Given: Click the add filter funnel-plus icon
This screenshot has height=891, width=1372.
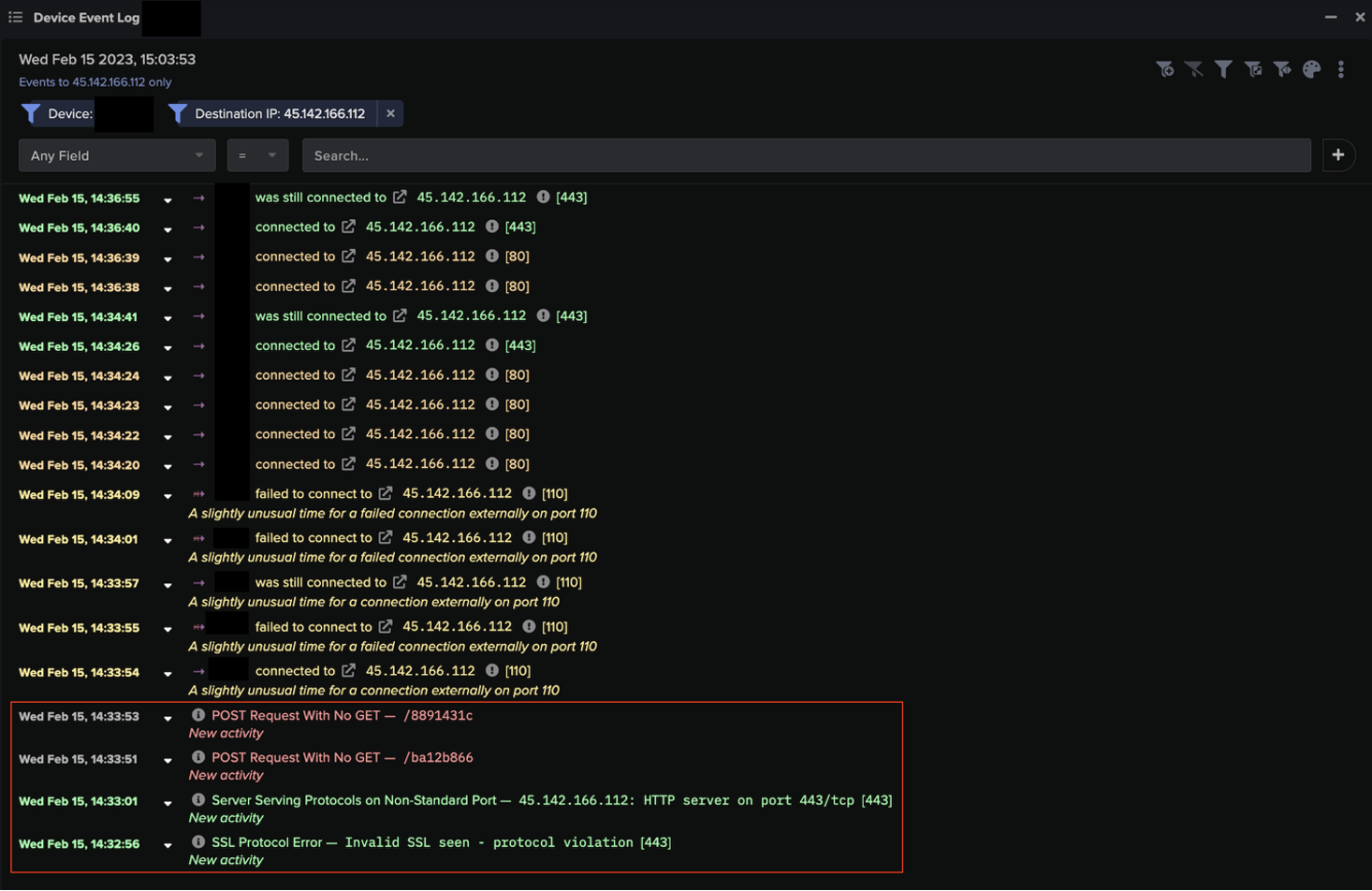Looking at the screenshot, I should click(x=1164, y=69).
